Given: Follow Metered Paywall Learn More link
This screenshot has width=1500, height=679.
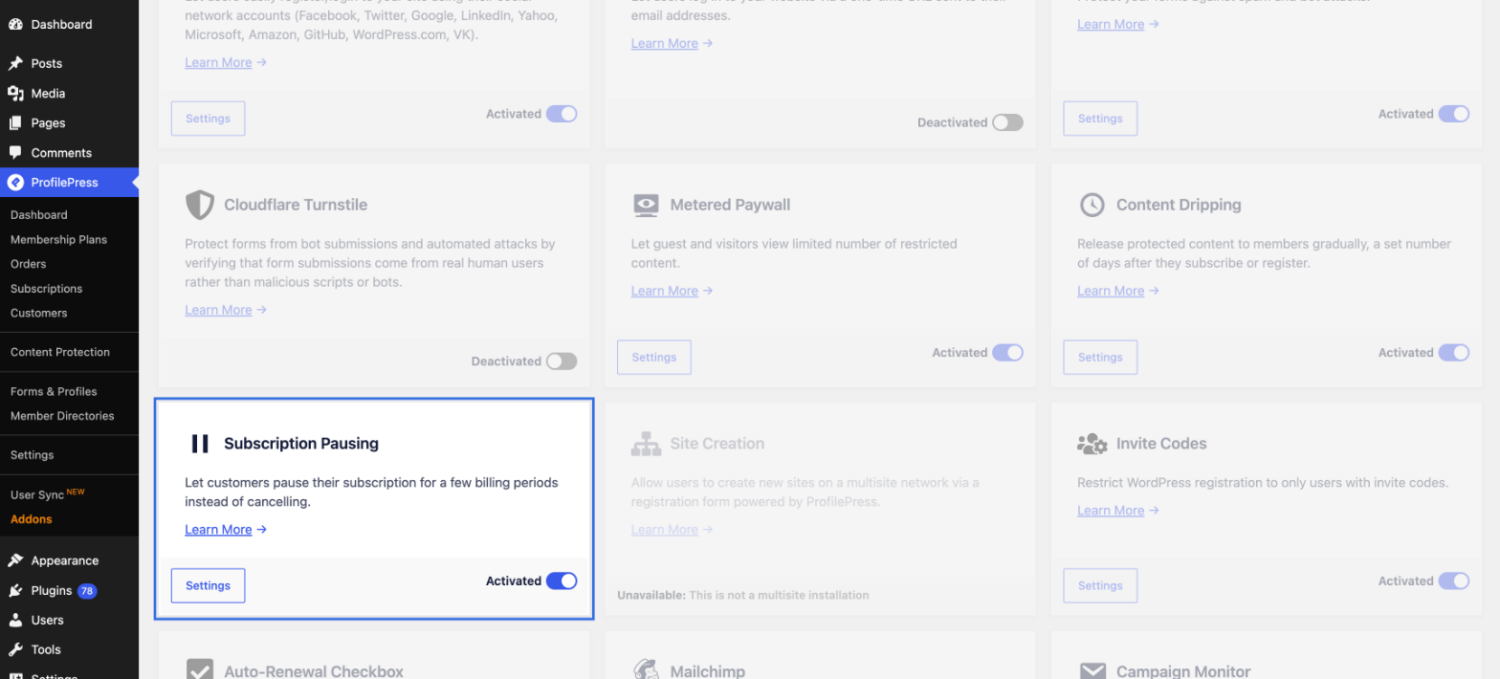Looking at the screenshot, I should [672, 291].
